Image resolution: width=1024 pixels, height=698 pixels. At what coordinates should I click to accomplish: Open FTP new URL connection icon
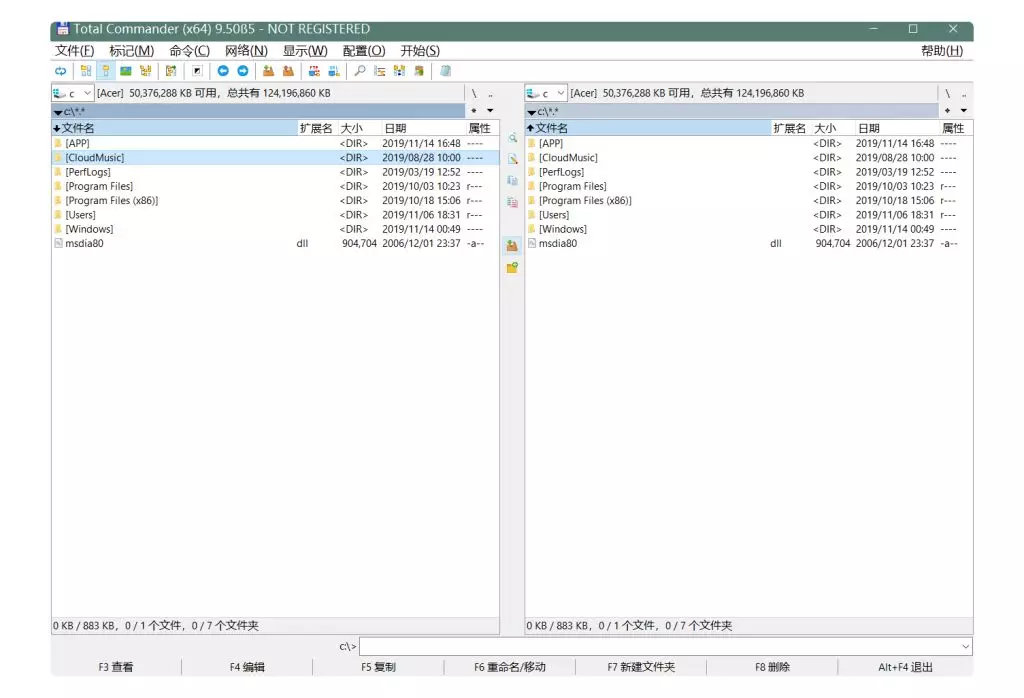[x=334, y=71]
